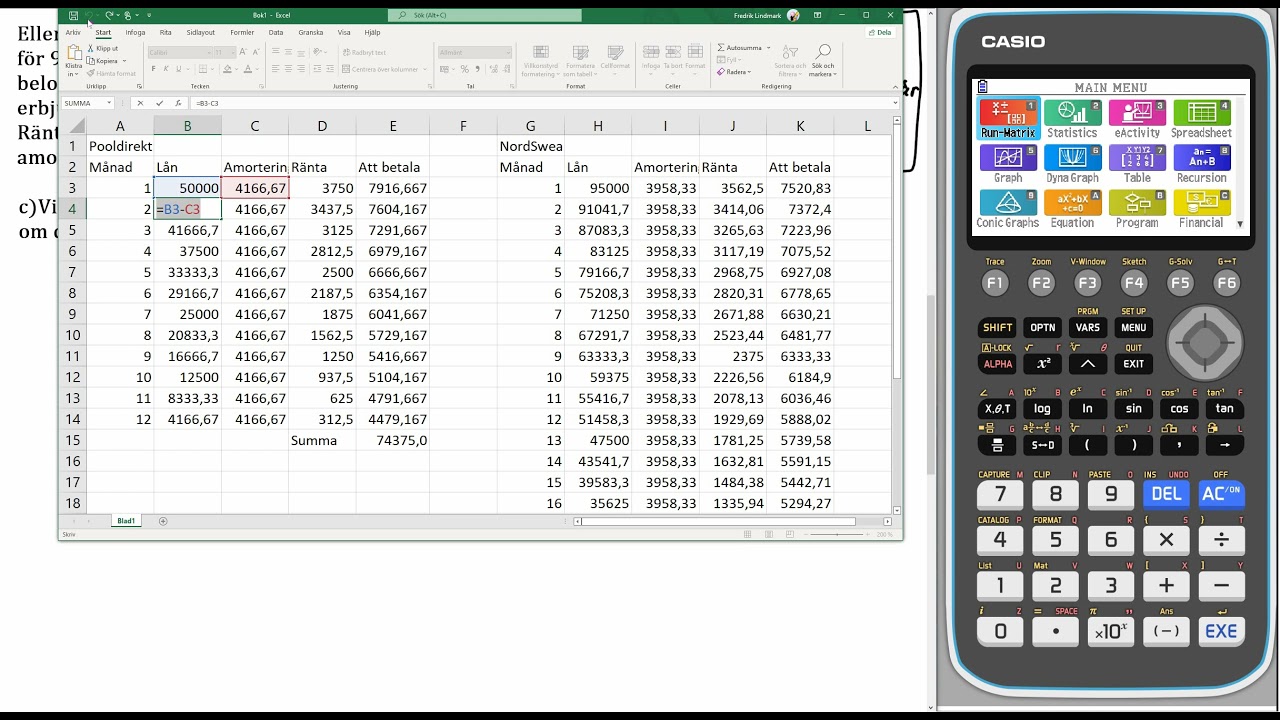Adjust the Excel zoom slider

(835, 535)
